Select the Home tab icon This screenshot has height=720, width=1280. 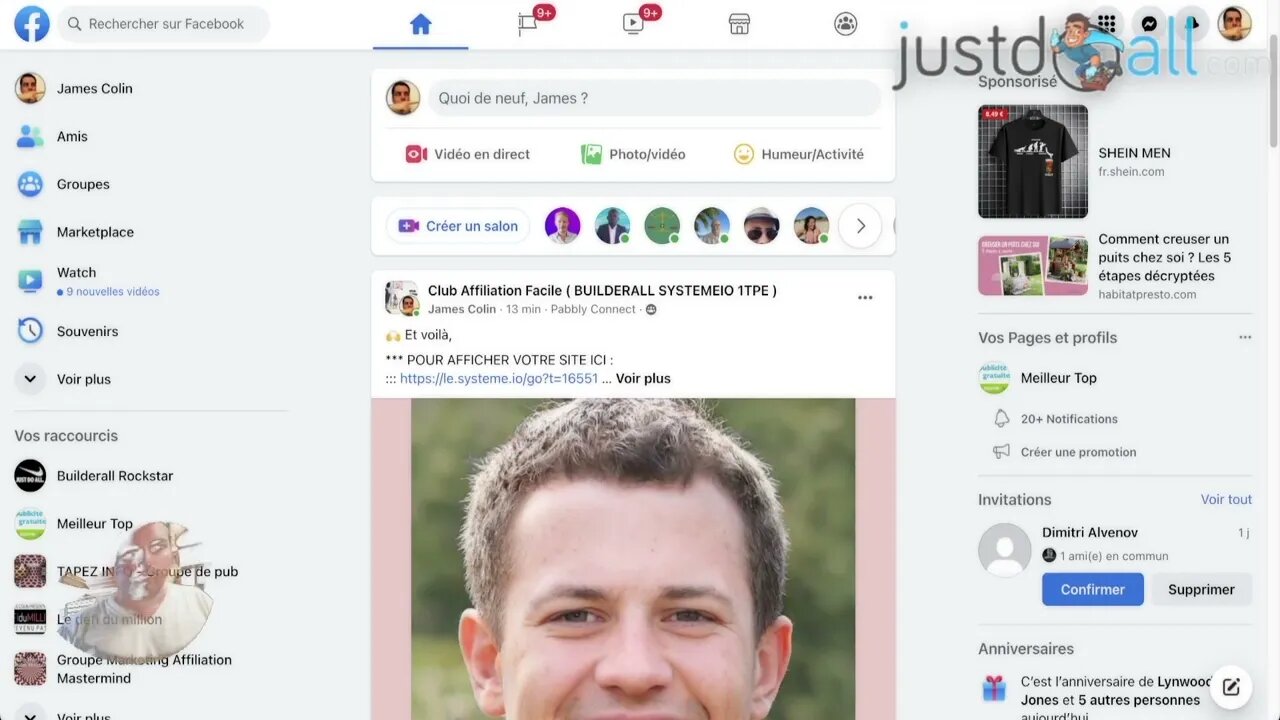click(x=420, y=24)
